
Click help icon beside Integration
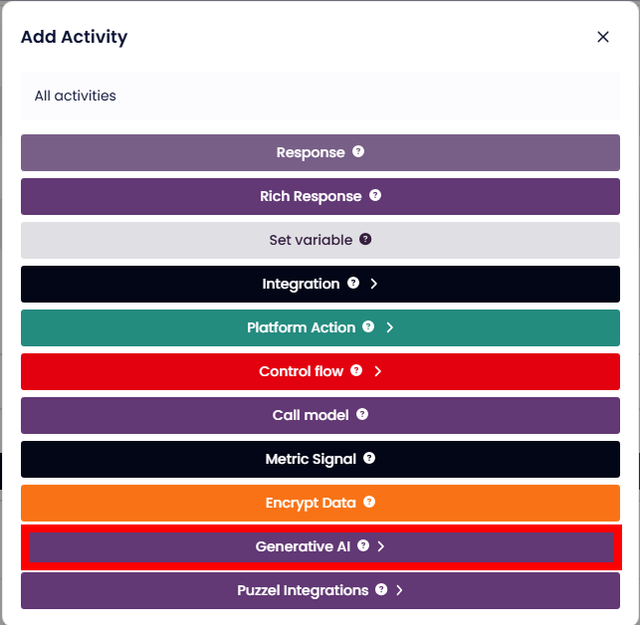tap(353, 284)
